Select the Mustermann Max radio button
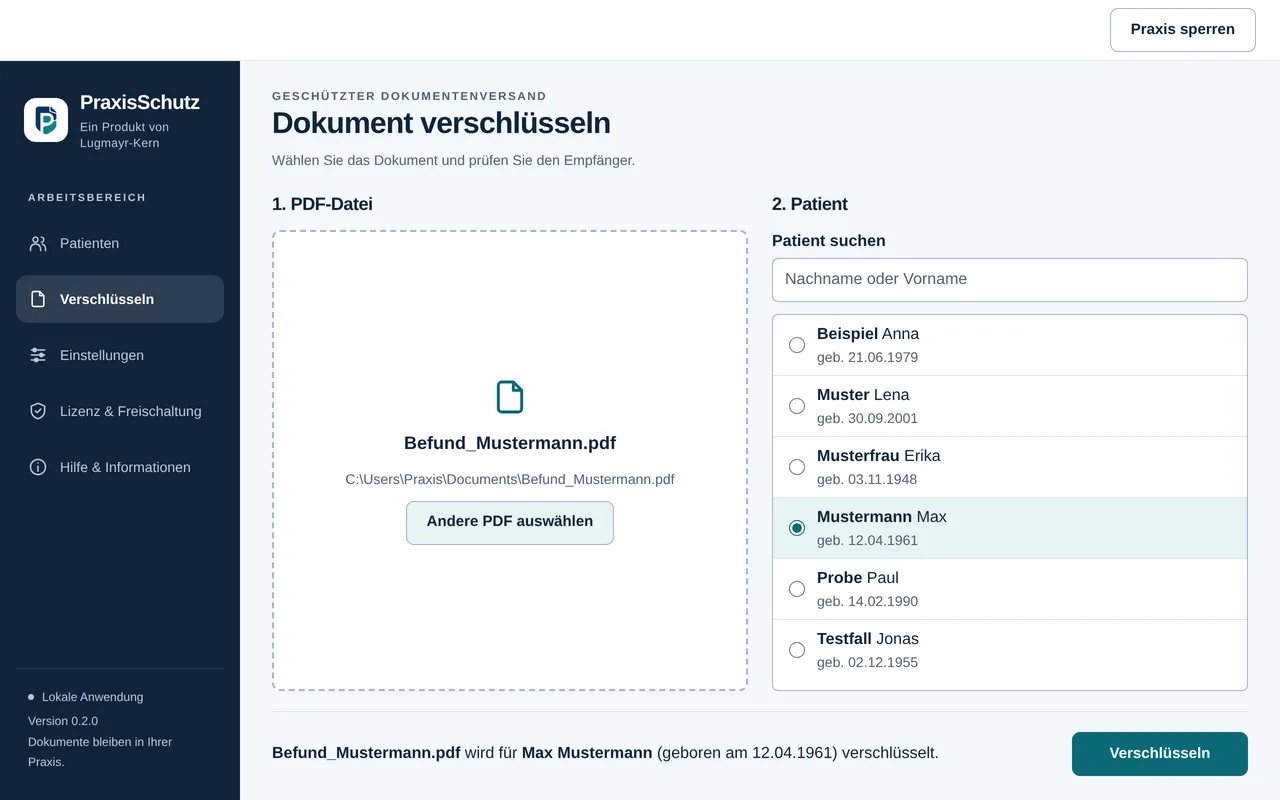This screenshot has width=1280, height=800. (x=797, y=528)
